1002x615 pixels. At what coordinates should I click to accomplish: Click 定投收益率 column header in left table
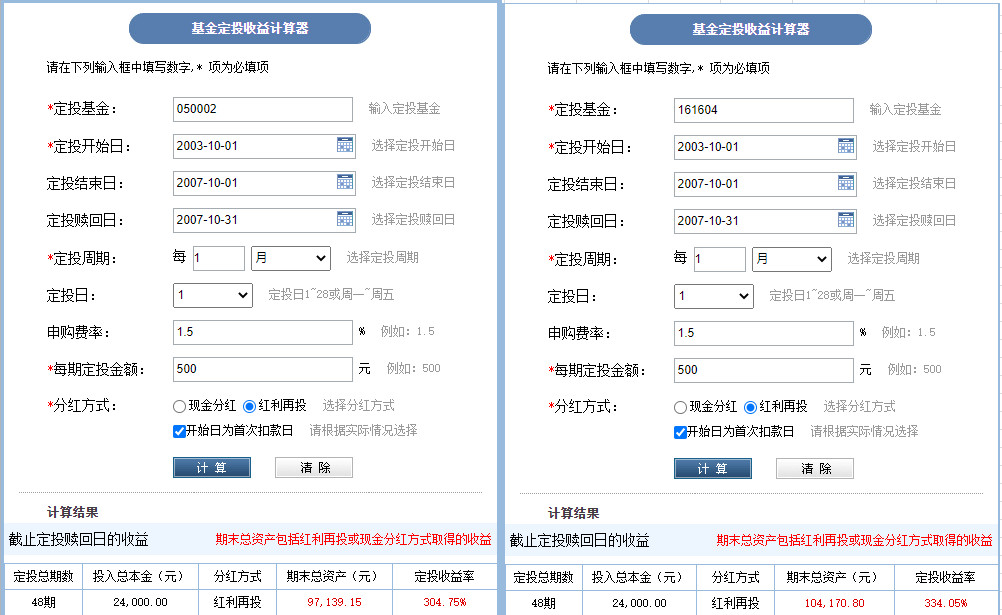click(x=445, y=577)
